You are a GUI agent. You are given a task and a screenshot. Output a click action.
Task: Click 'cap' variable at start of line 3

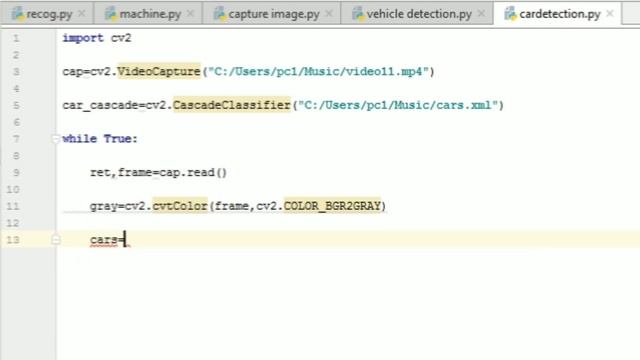click(x=73, y=72)
